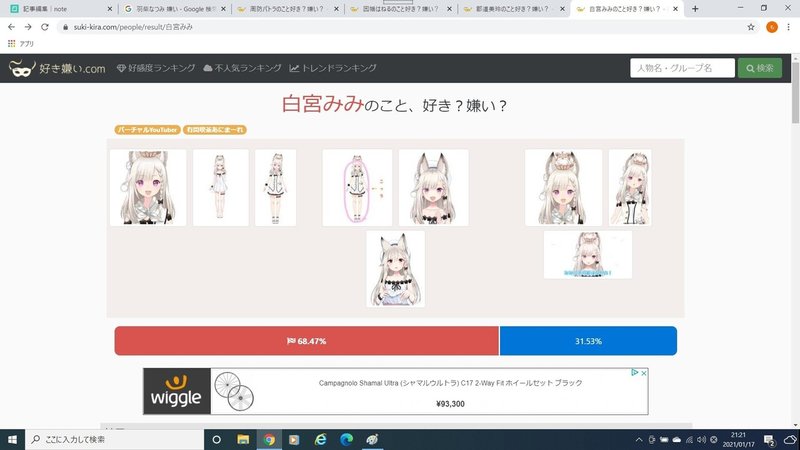Viewport: 800px width, 450px height.
Task: Open the paint palette app on the taskbar
Action: tap(372, 439)
